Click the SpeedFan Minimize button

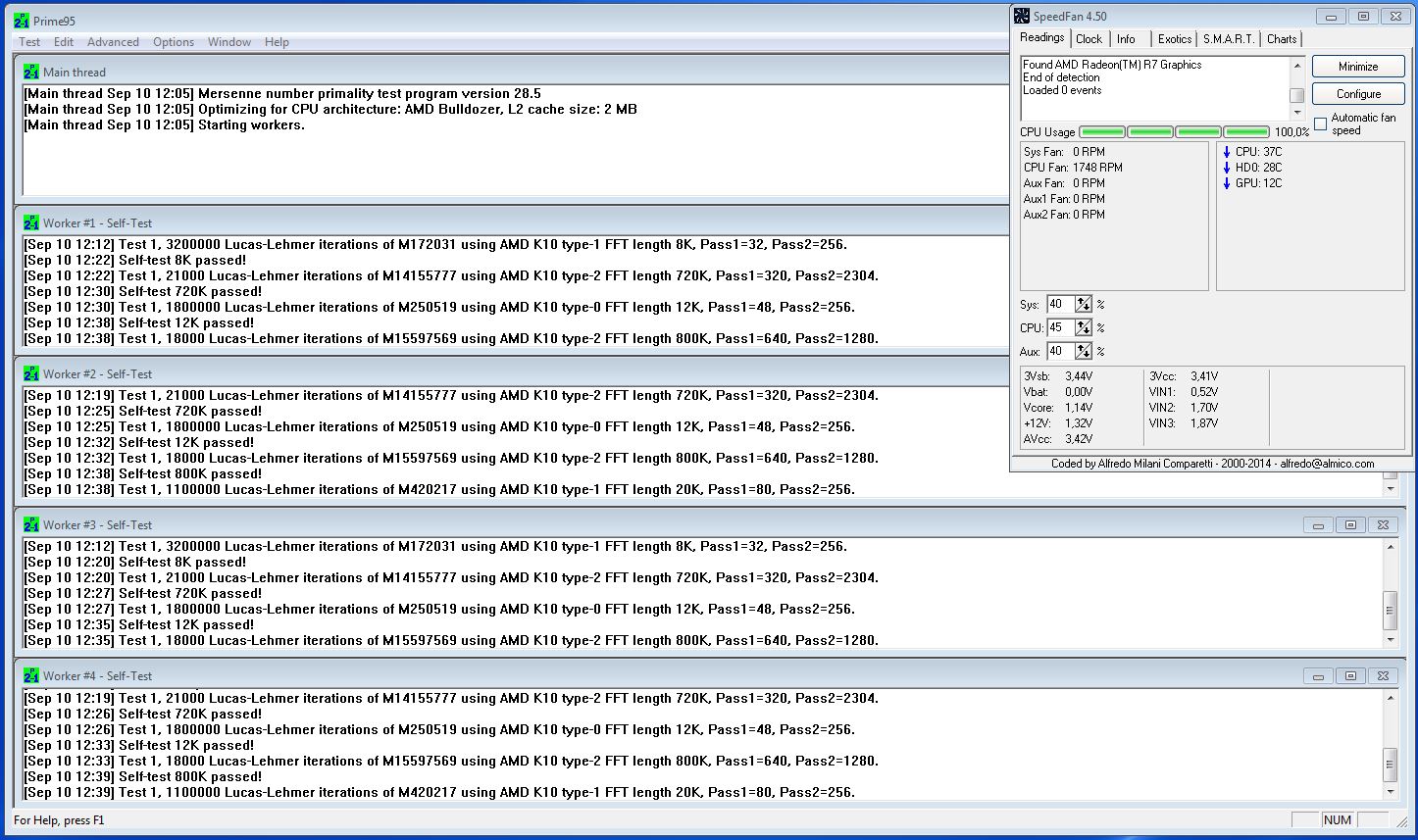[1358, 67]
